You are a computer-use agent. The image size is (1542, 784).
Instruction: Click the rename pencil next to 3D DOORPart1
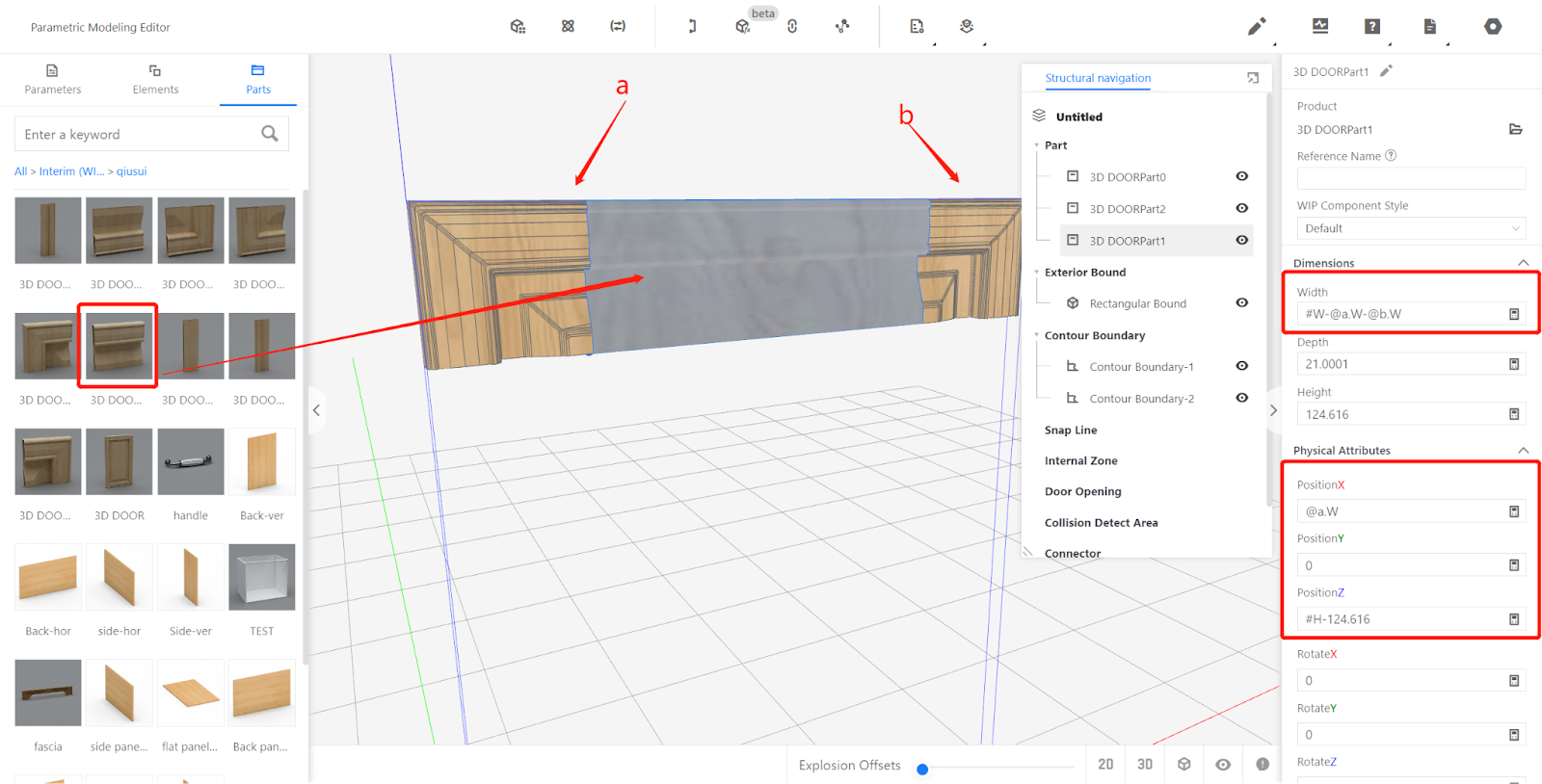[1386, 71]
